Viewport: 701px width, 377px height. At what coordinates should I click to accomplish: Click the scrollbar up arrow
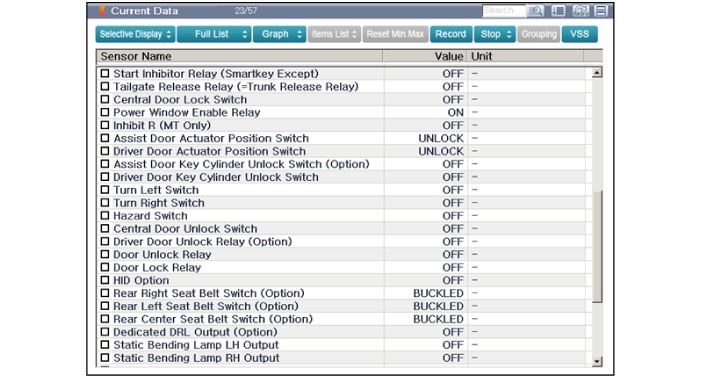point(596,72)
